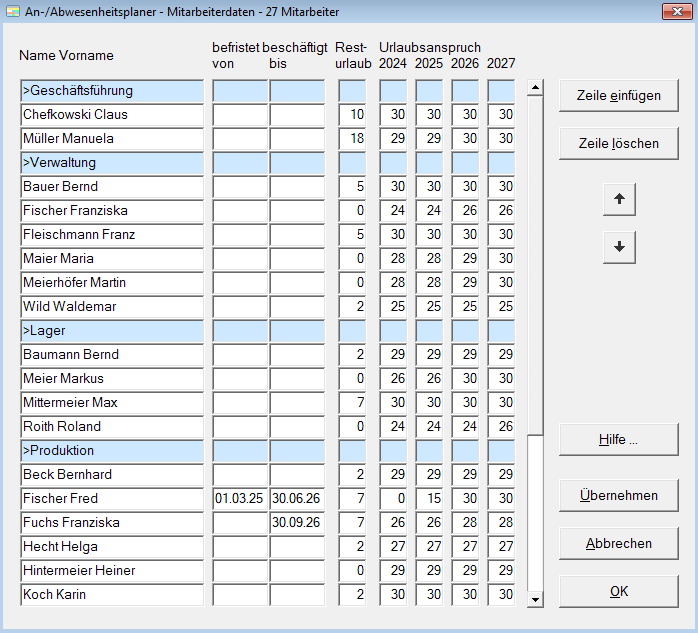The width and height of the screenshot is (698, 633).
Task: Click Bauer Bernd's empty befristet von field
Action: coord(240,187)
